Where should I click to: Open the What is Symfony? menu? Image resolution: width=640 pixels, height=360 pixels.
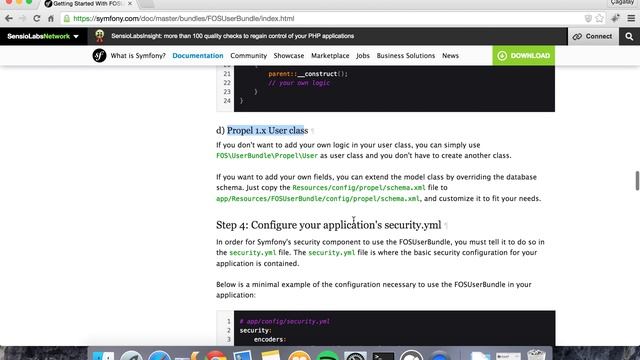(x=138, y=56)
